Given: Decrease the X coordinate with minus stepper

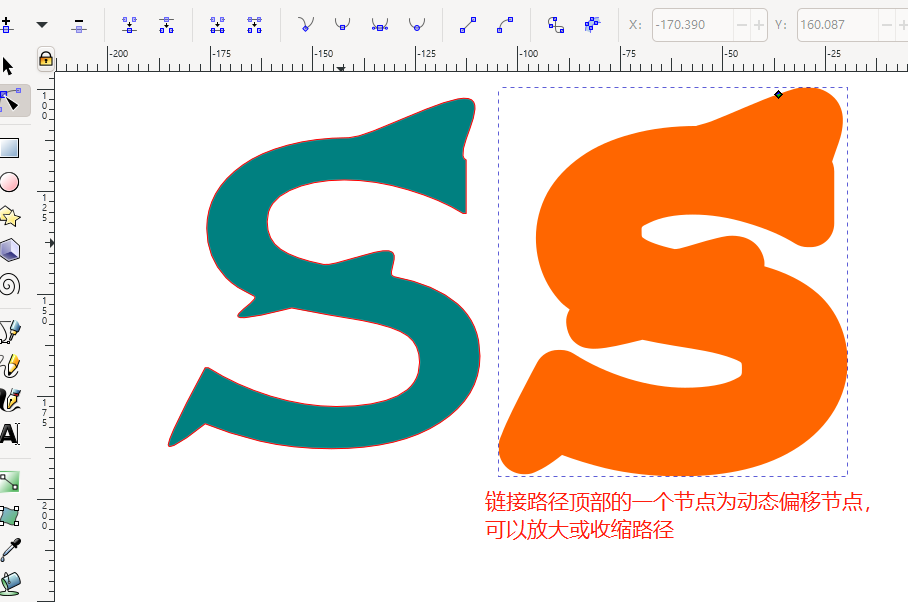Looking at the screenshot, I should 742,25.
